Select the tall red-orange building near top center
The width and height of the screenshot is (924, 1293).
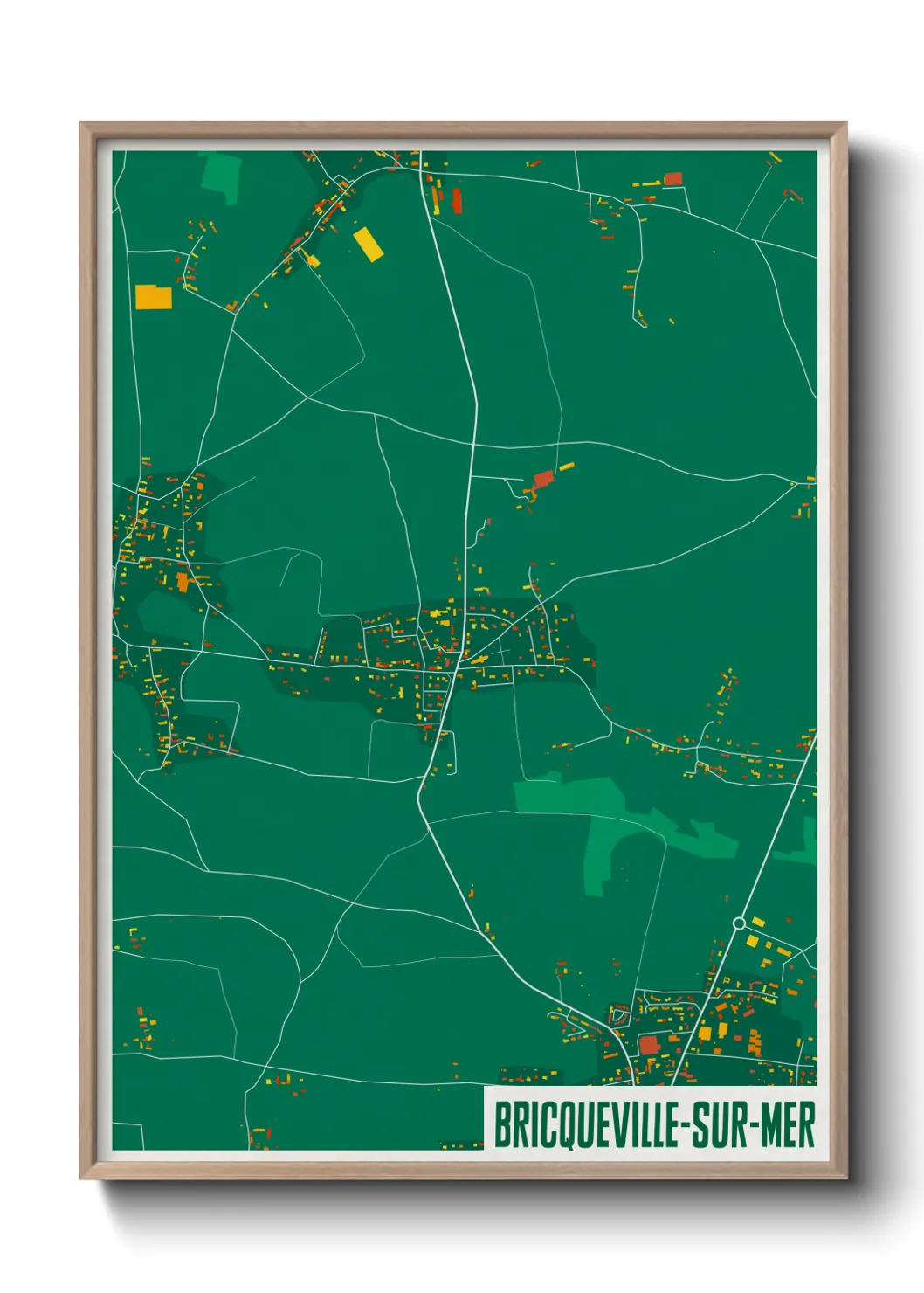(456, 201)
